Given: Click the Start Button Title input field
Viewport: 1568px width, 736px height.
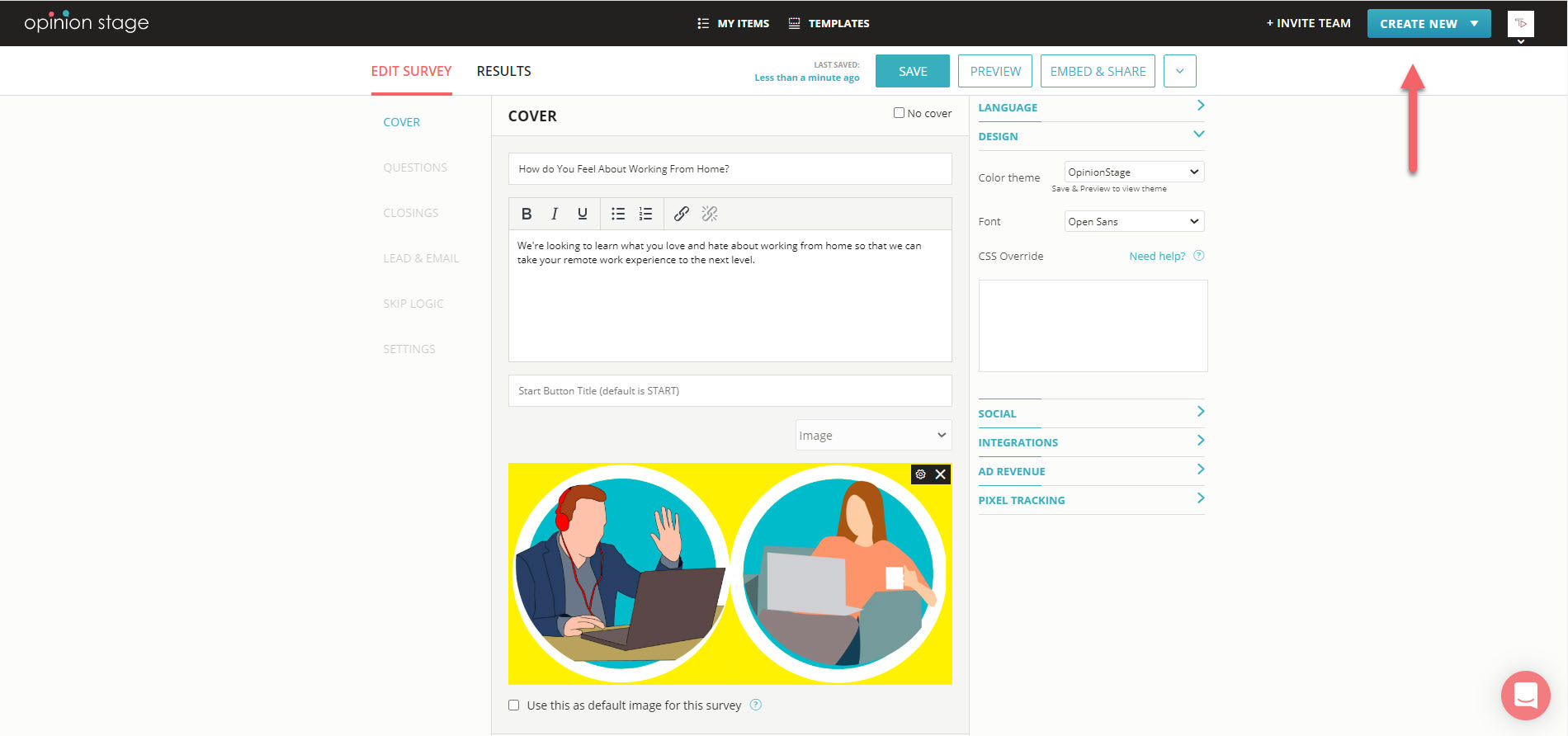Looking at the screenshot, I should pyautogui.click(x=730, y=391).
